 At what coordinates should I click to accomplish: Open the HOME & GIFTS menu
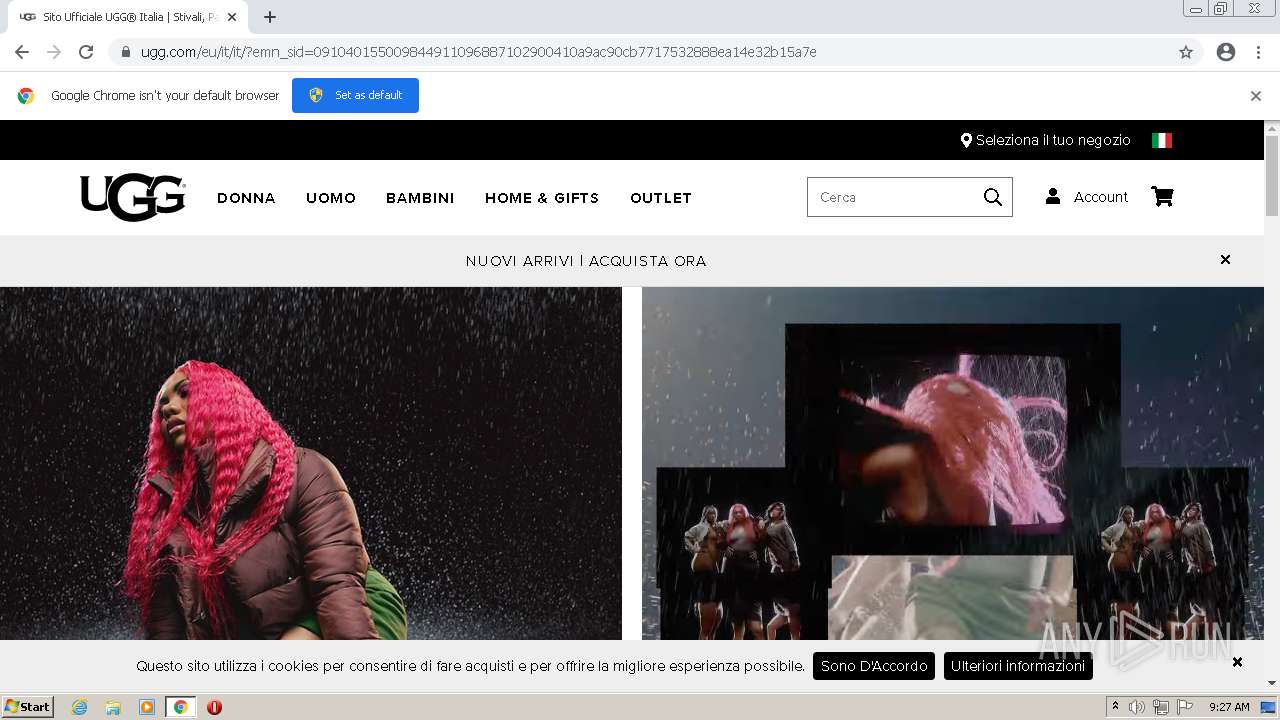[x=542, y=198]
